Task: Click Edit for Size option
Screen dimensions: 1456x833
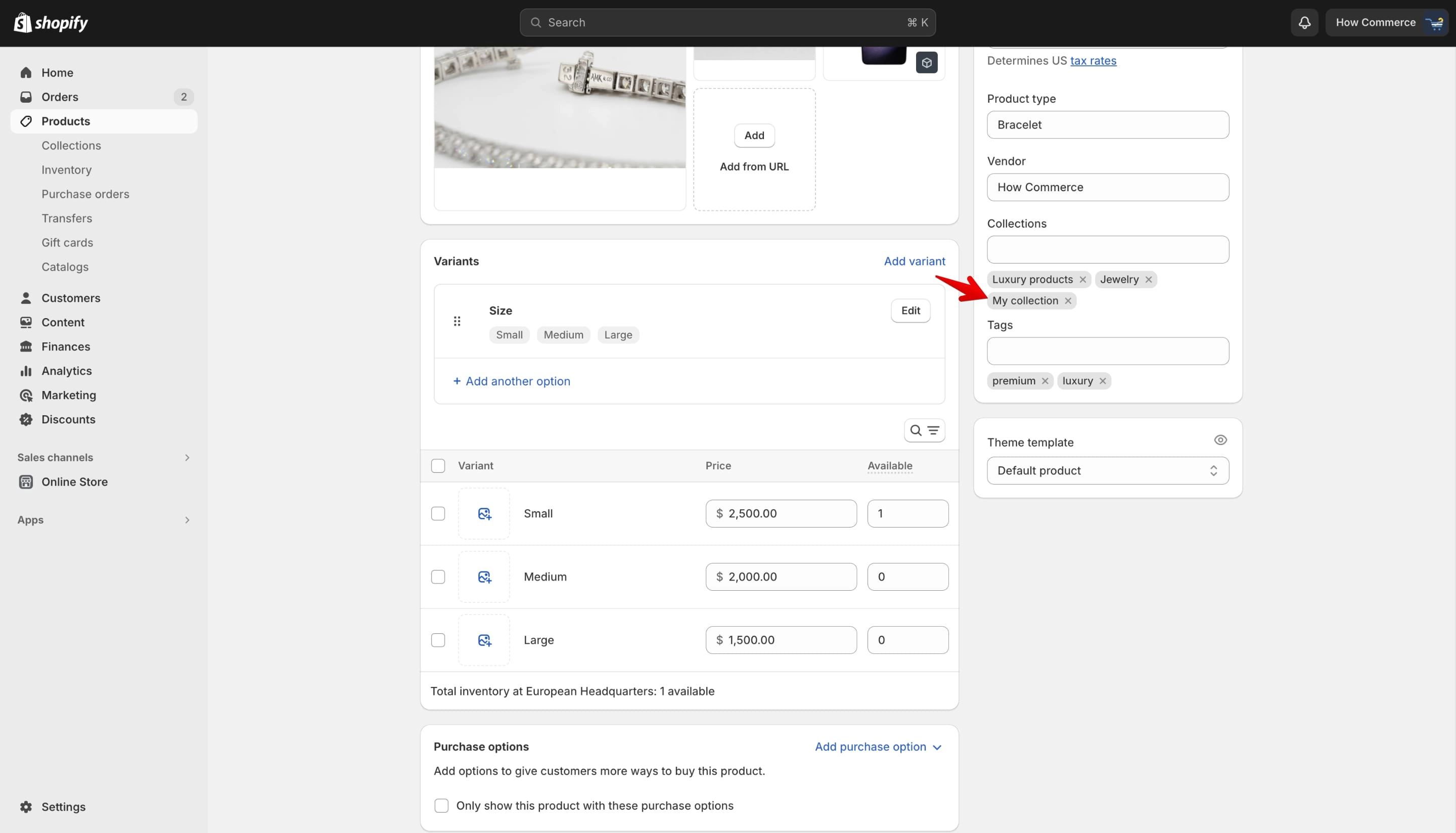Action: (911, 311)
